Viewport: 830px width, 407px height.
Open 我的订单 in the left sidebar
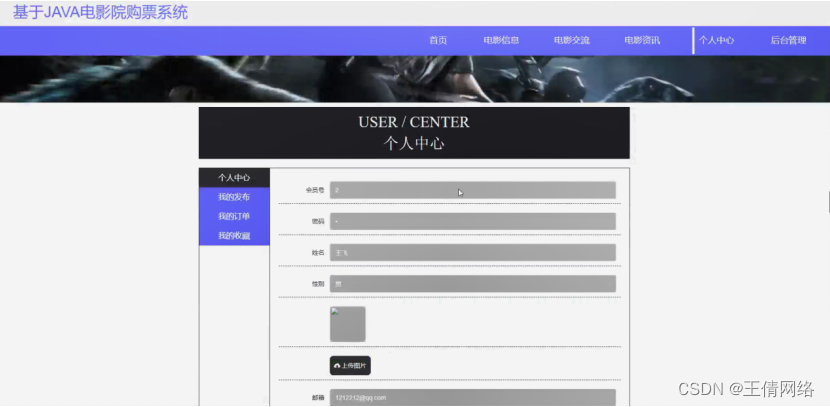coord(234,216)
